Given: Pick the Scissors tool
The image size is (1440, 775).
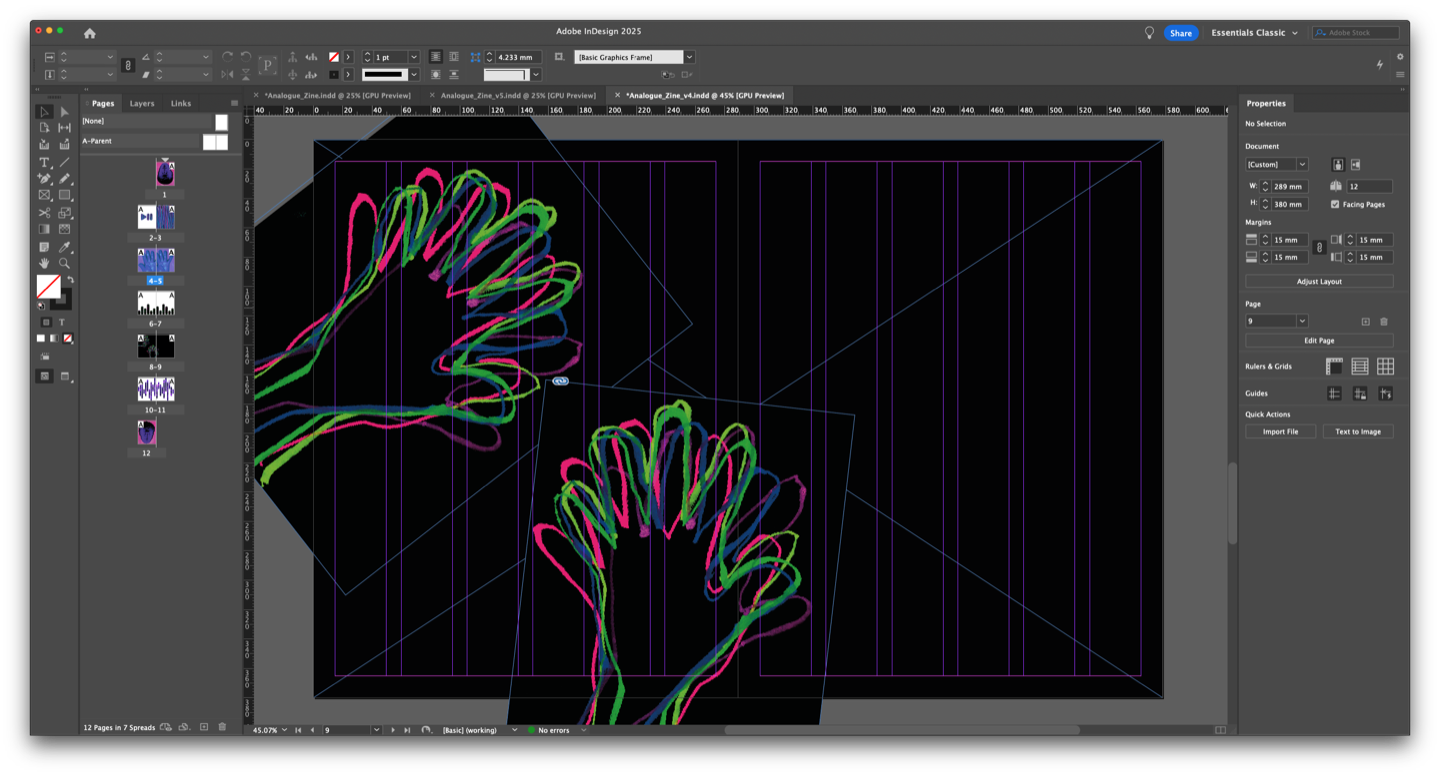Looking at the screenshot, I should point(44,213).
